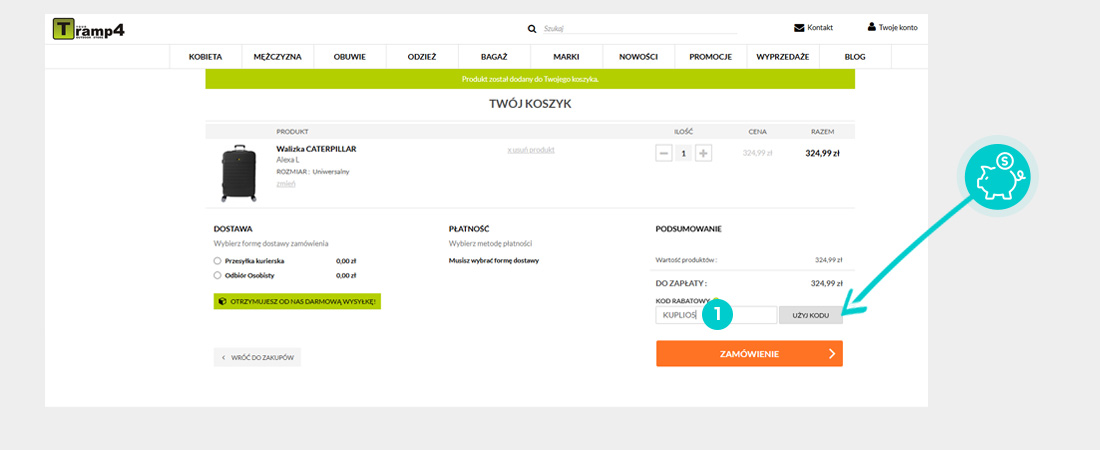Go to the WYPRZEDAŻE section

(x=782, y=57)
